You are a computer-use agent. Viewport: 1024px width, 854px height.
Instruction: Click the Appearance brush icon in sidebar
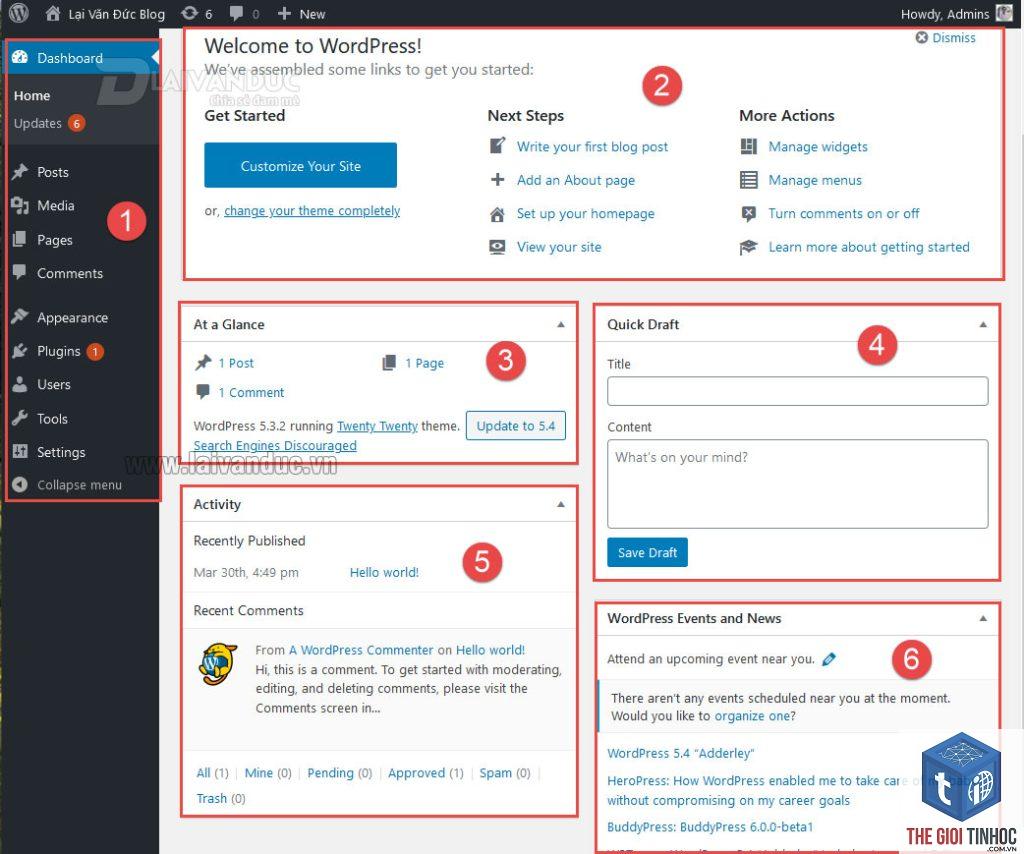[20, 317]
